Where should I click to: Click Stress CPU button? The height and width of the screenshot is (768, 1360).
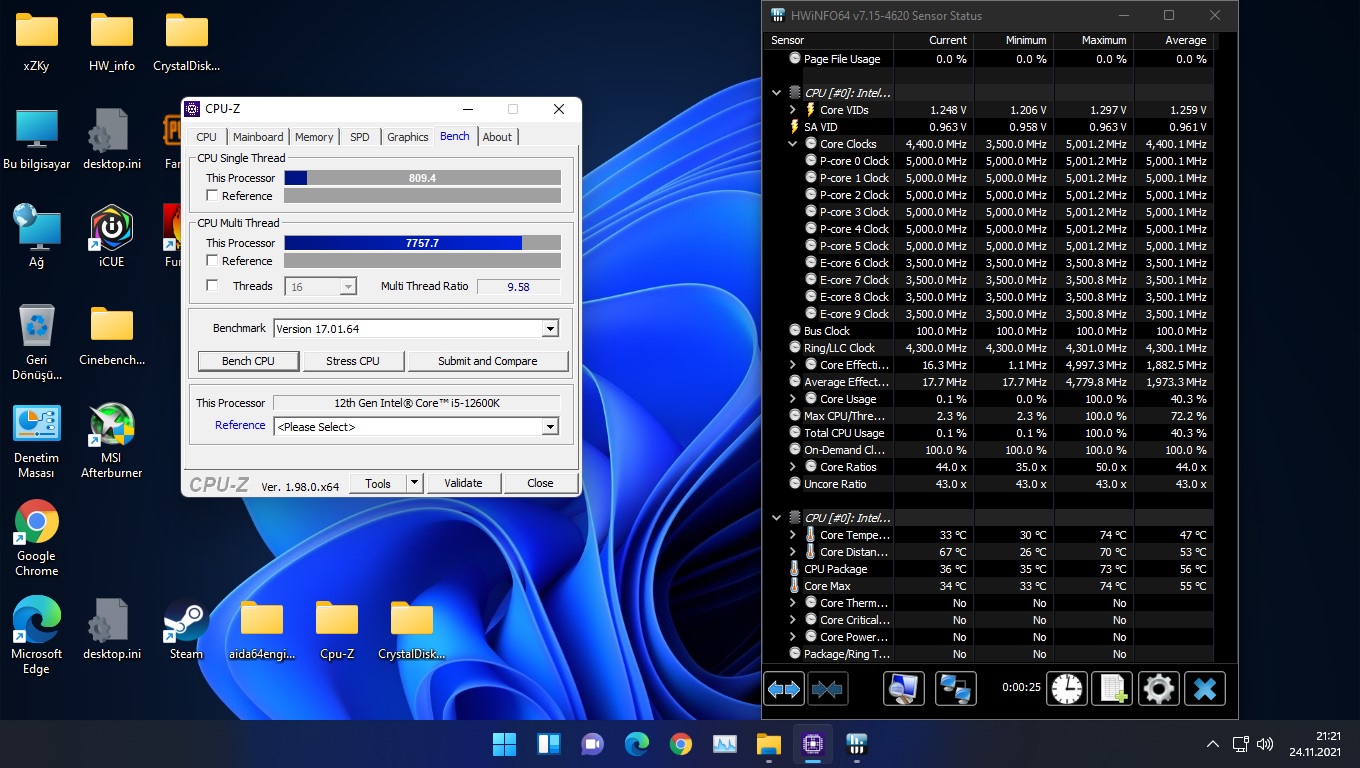(x=353, y=361)
